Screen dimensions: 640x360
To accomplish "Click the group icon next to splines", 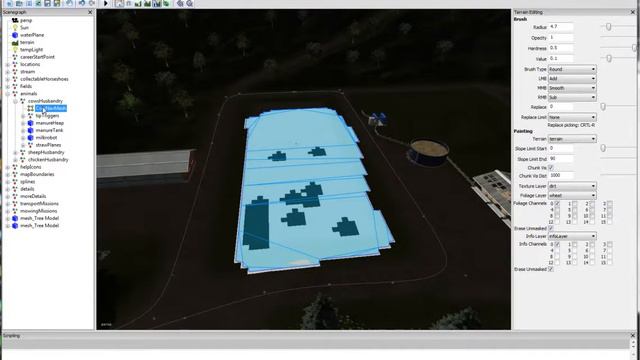I will coord(15,182).
